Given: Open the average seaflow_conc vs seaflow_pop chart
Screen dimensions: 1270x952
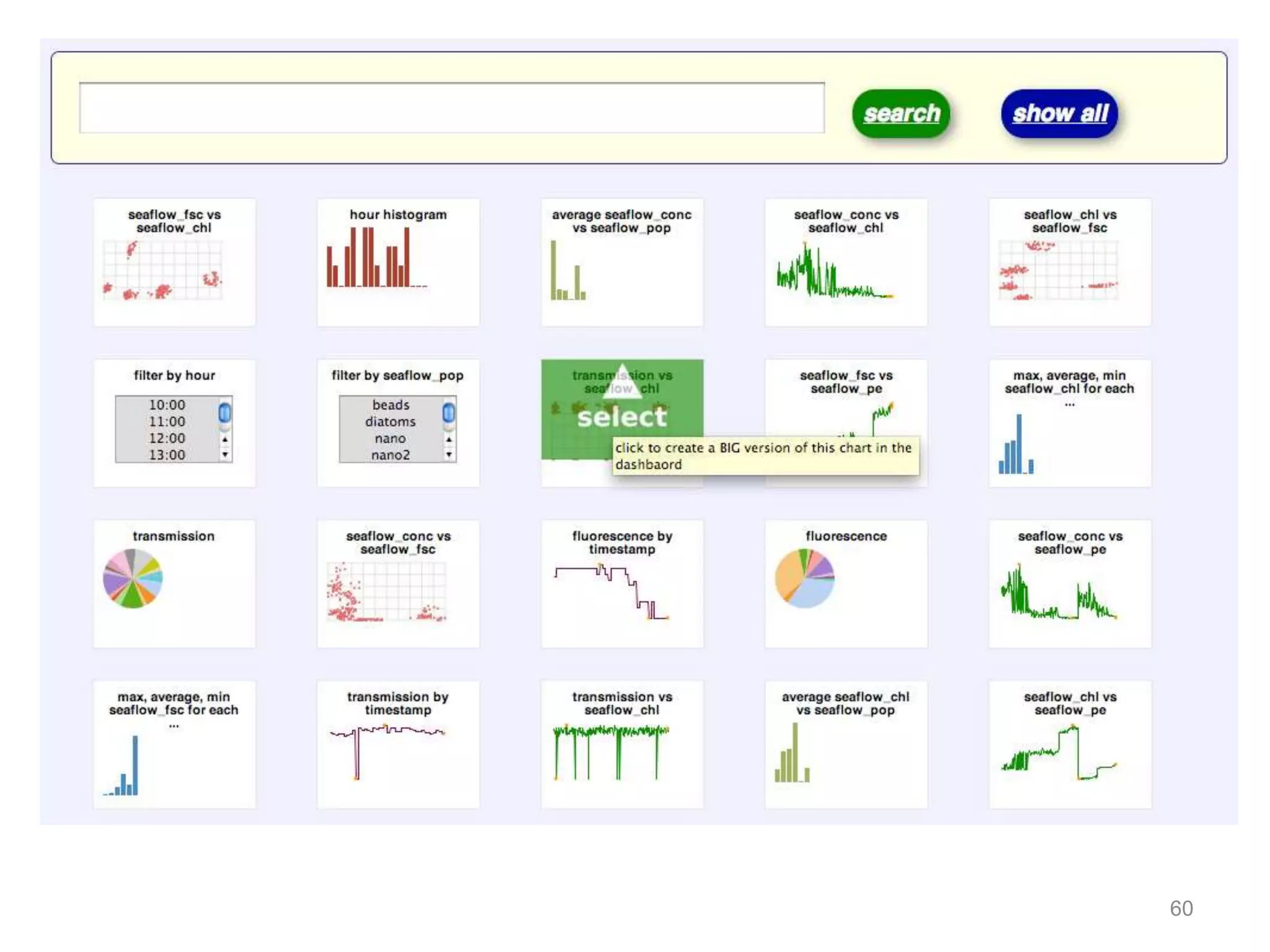Looking at the screenshot, I should (x=622, y=262).
